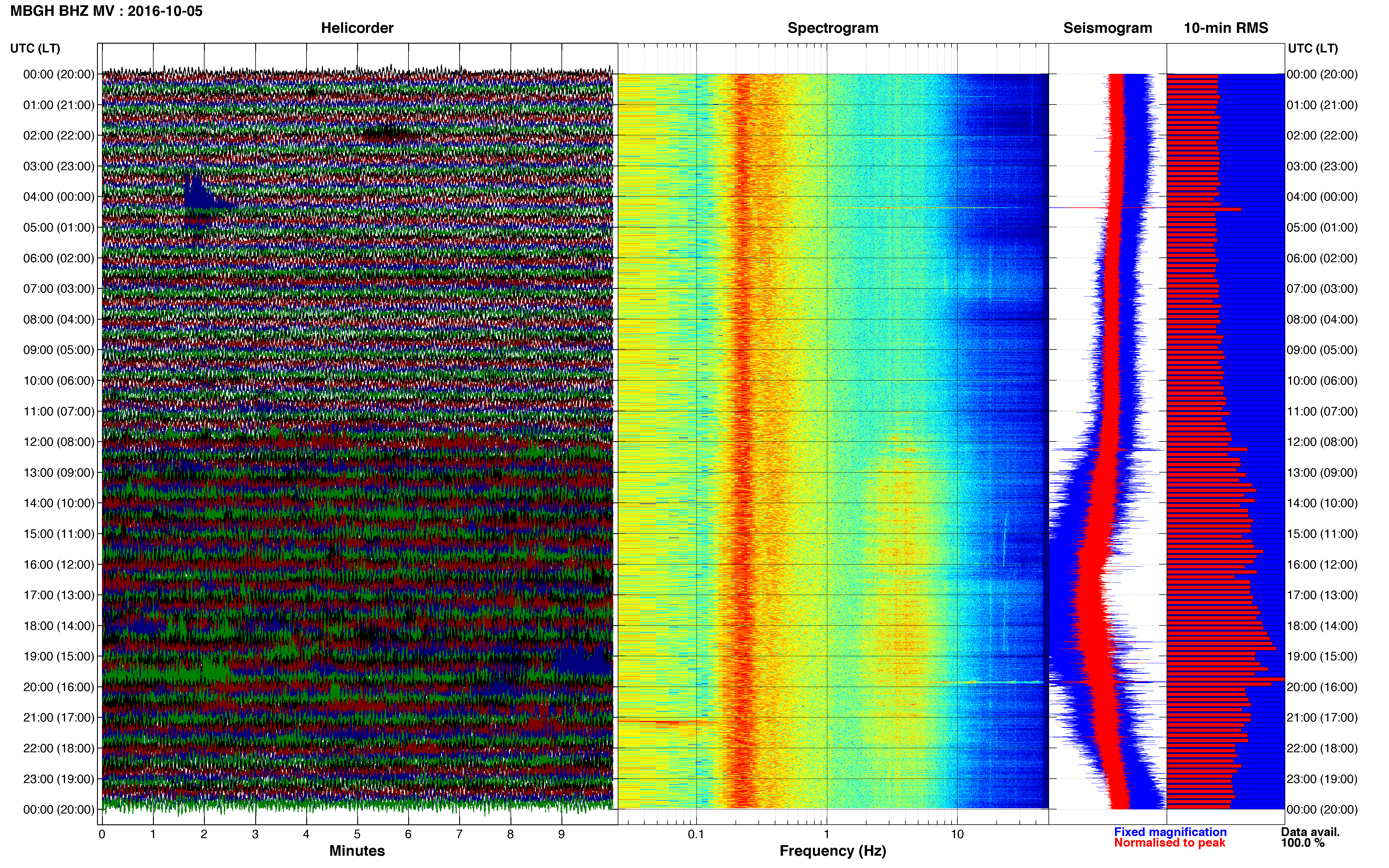Viewport: 1389px width, 868px height.
Task: Click the "UTC (LT)" label above the RMS time labels
Action: (1313, 48)
